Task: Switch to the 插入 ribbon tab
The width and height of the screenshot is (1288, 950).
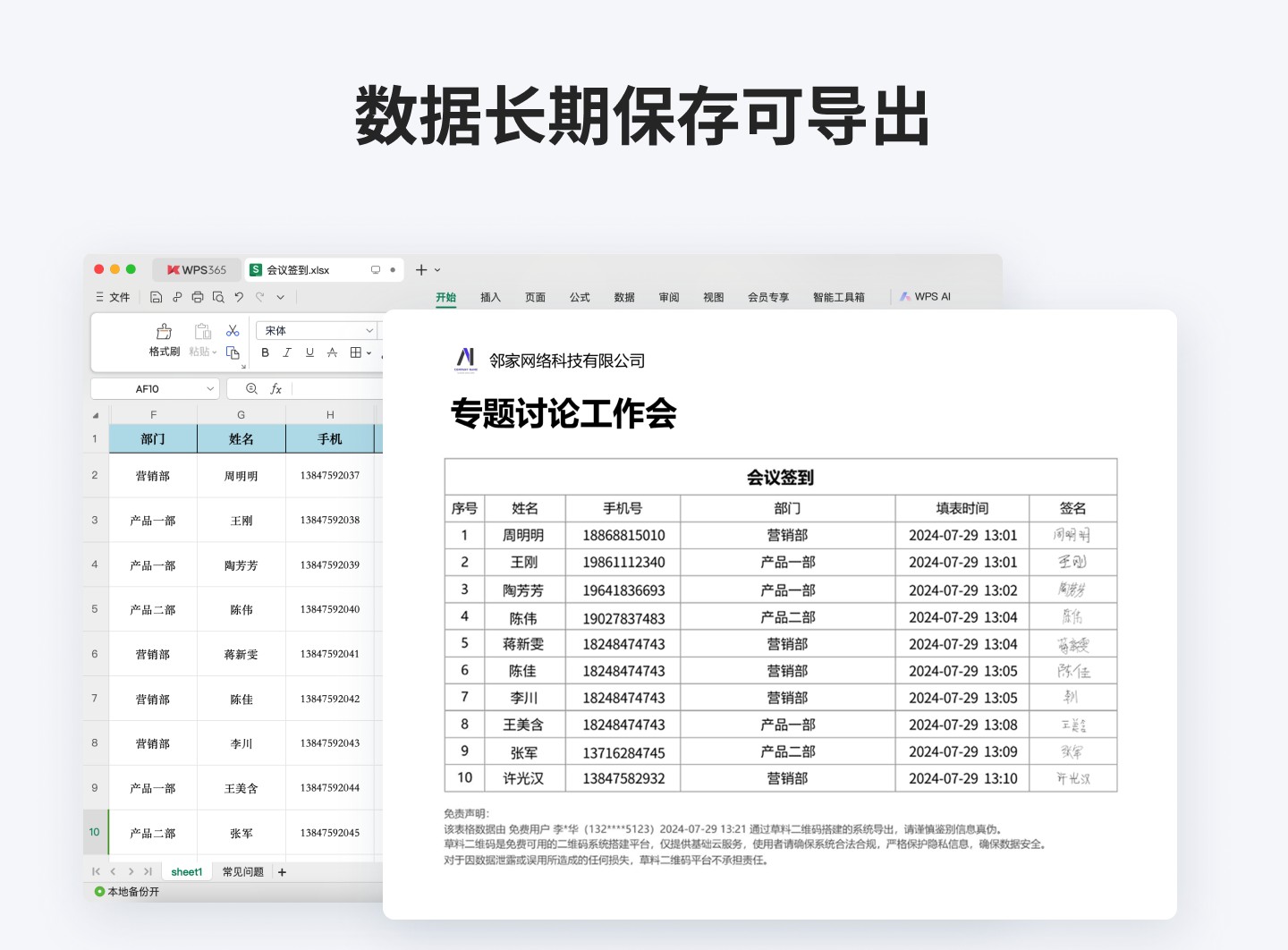Action: [490, 297]
